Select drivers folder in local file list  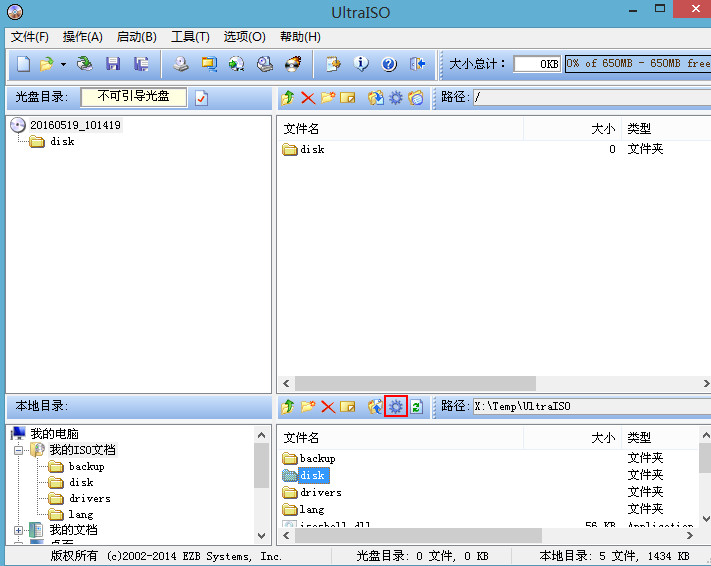[x=321, y=493]
